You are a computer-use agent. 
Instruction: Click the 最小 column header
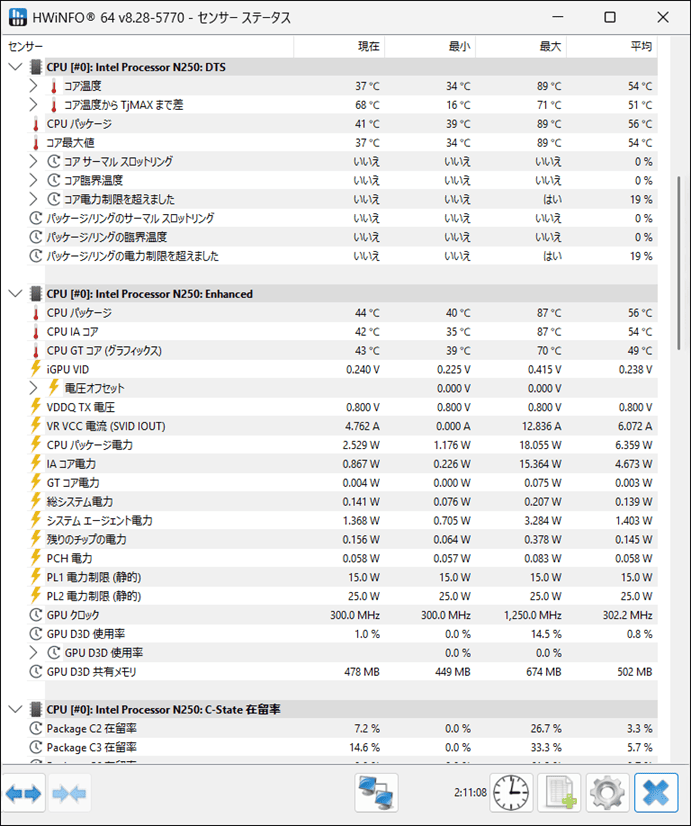[430, 46]
